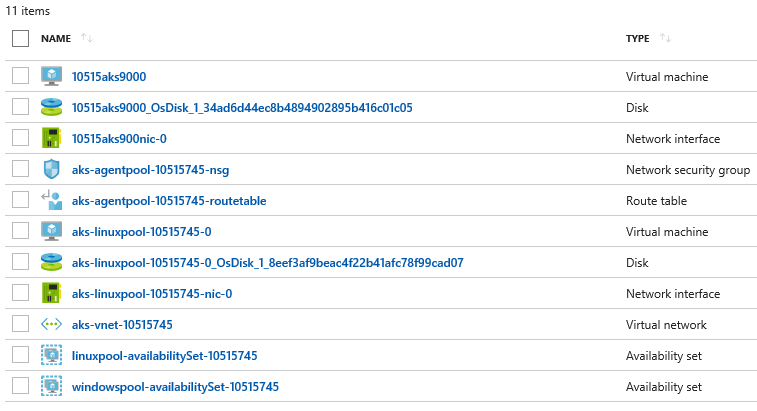
Task: Select the aks-agentpool-10515745-routetable checkbox
Action: tap(20, 199)
